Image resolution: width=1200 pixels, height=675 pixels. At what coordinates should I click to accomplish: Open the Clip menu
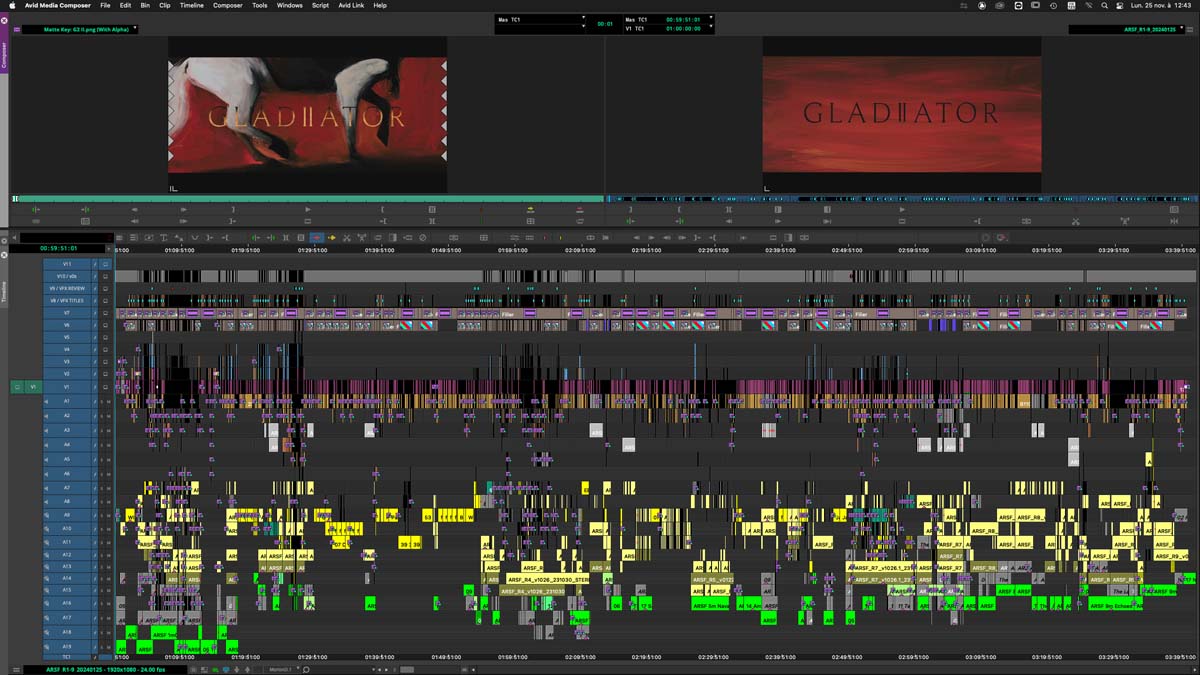(165, 5)
